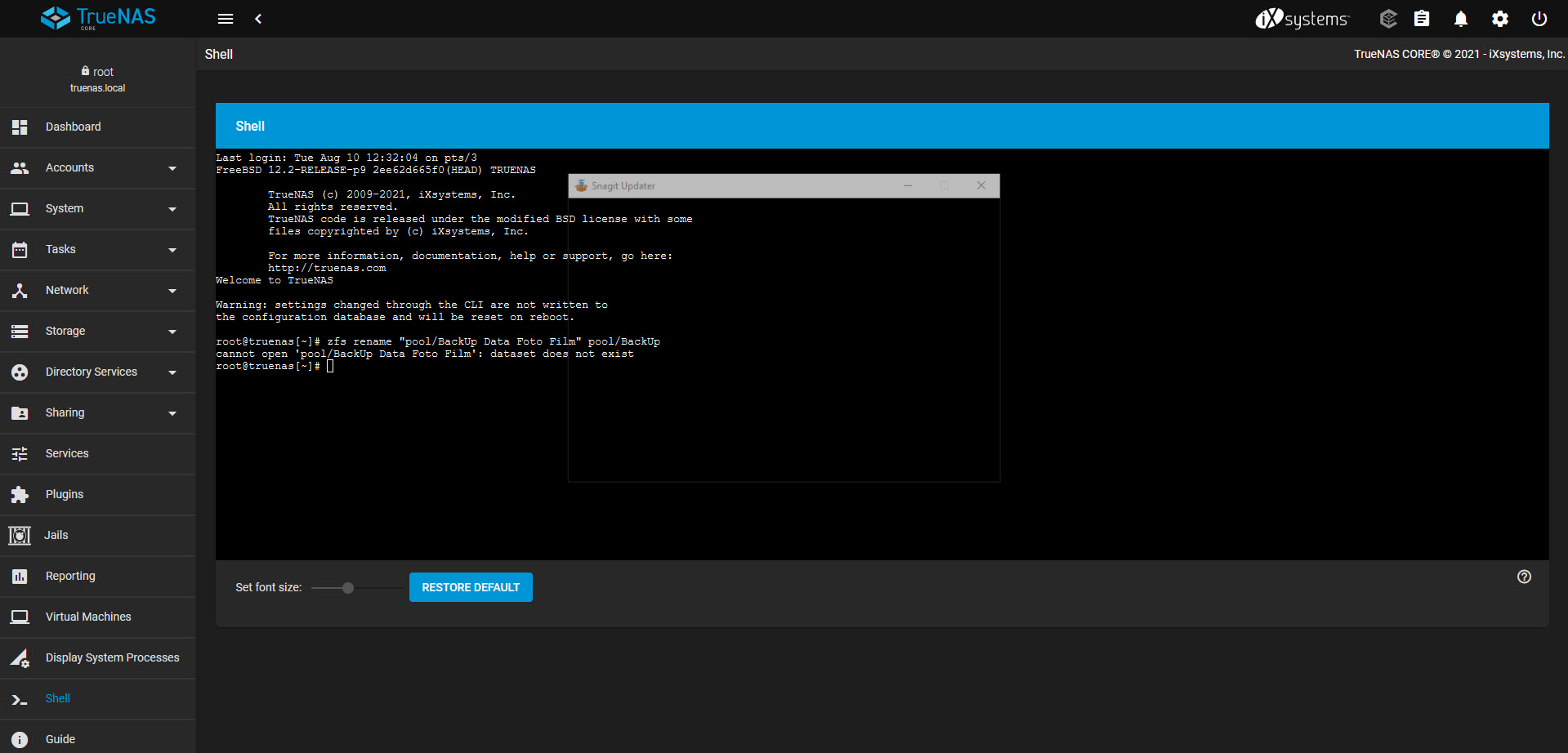Click the Sharing folder icon
Screen dimensions: 1568x753
point(20,412)
